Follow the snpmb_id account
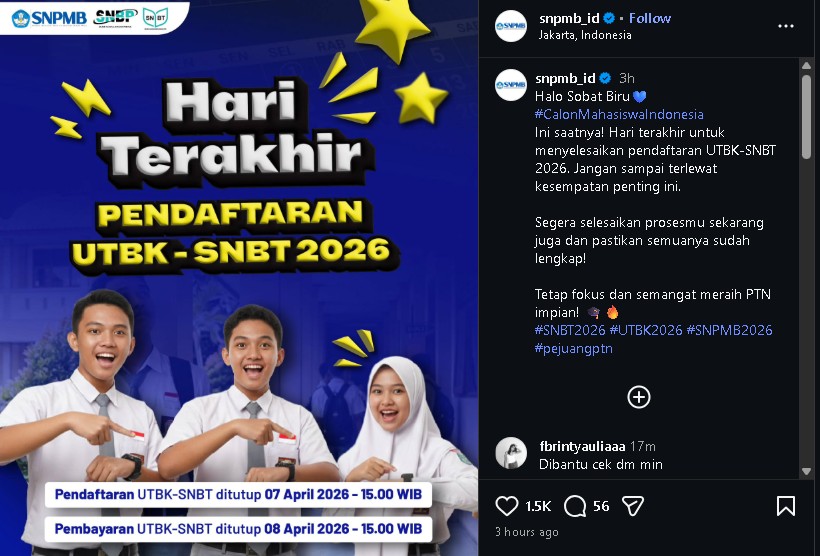Image resolution: width=820 pixels, height=556 pixels. click(x=650, y=18)
